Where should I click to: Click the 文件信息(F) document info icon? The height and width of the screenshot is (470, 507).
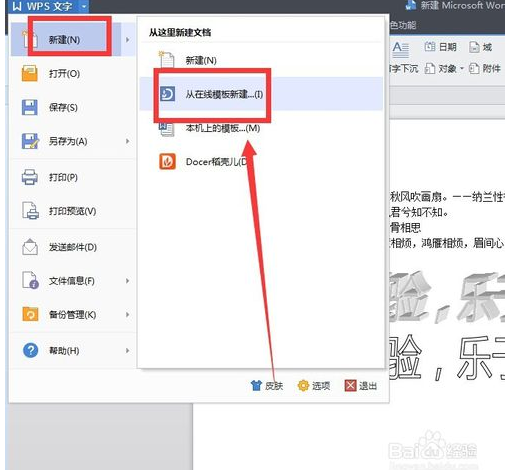[x=30, y=280]
